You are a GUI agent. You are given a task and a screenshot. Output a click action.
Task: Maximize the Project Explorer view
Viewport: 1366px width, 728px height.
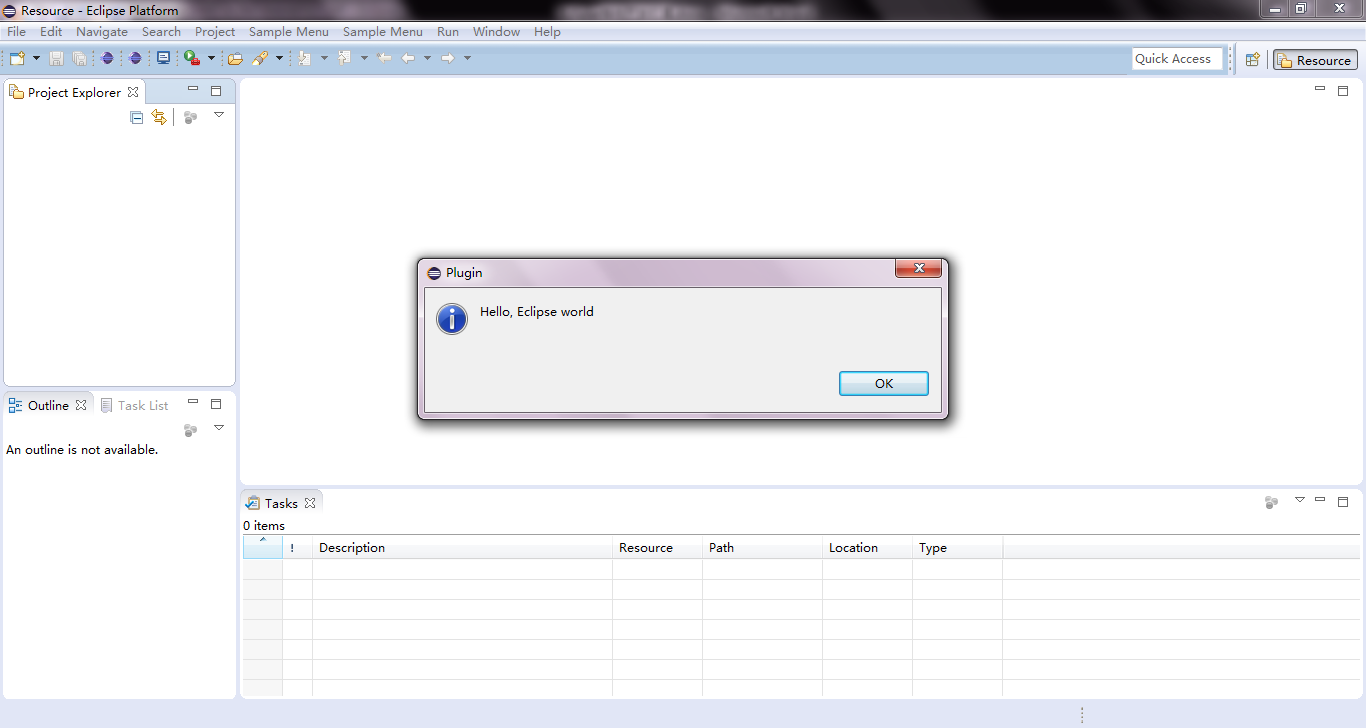(x=216, y=91)
